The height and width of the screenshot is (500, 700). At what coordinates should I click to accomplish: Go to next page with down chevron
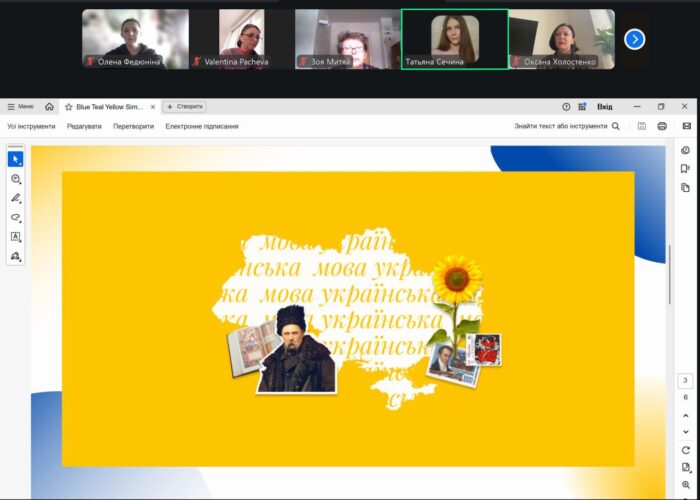pos(685,431)
